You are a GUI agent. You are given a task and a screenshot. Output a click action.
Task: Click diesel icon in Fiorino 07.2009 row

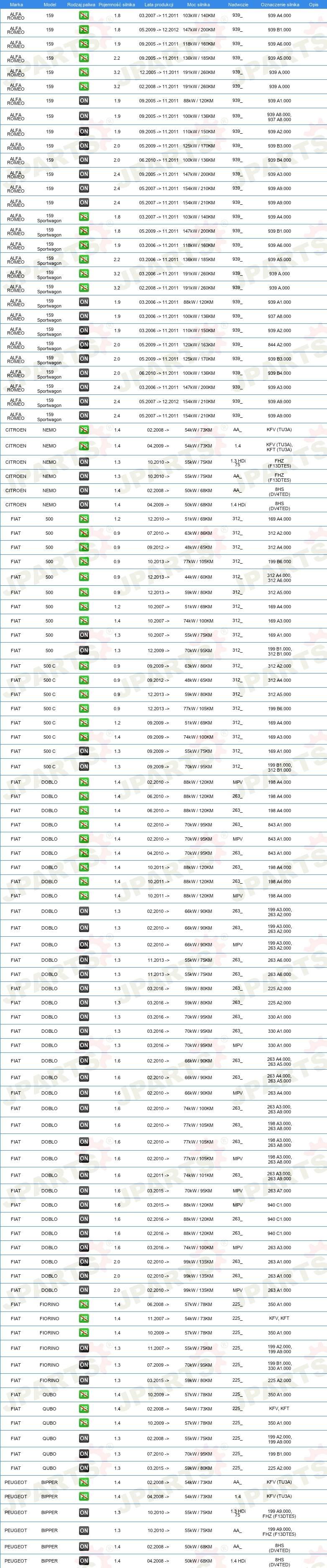tap(84, 1365)
